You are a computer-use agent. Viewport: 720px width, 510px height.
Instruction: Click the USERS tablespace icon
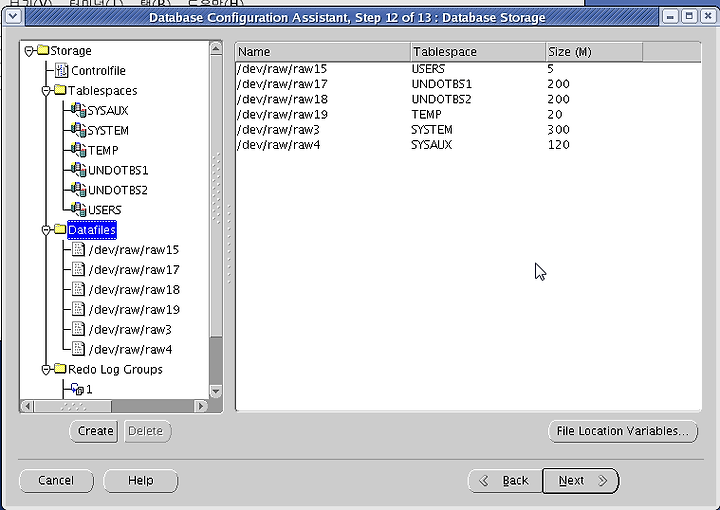point(79,209)
